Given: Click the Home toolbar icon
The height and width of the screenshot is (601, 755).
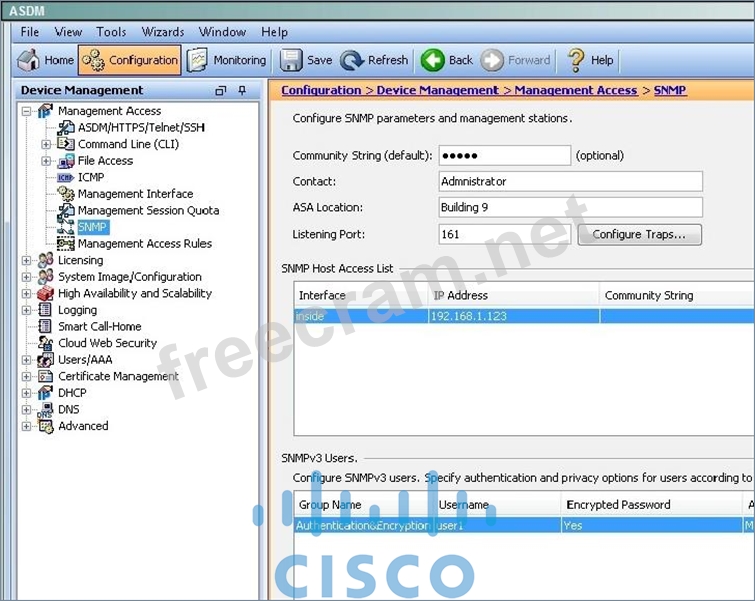Looking at the screenshot, I should 29,60.
